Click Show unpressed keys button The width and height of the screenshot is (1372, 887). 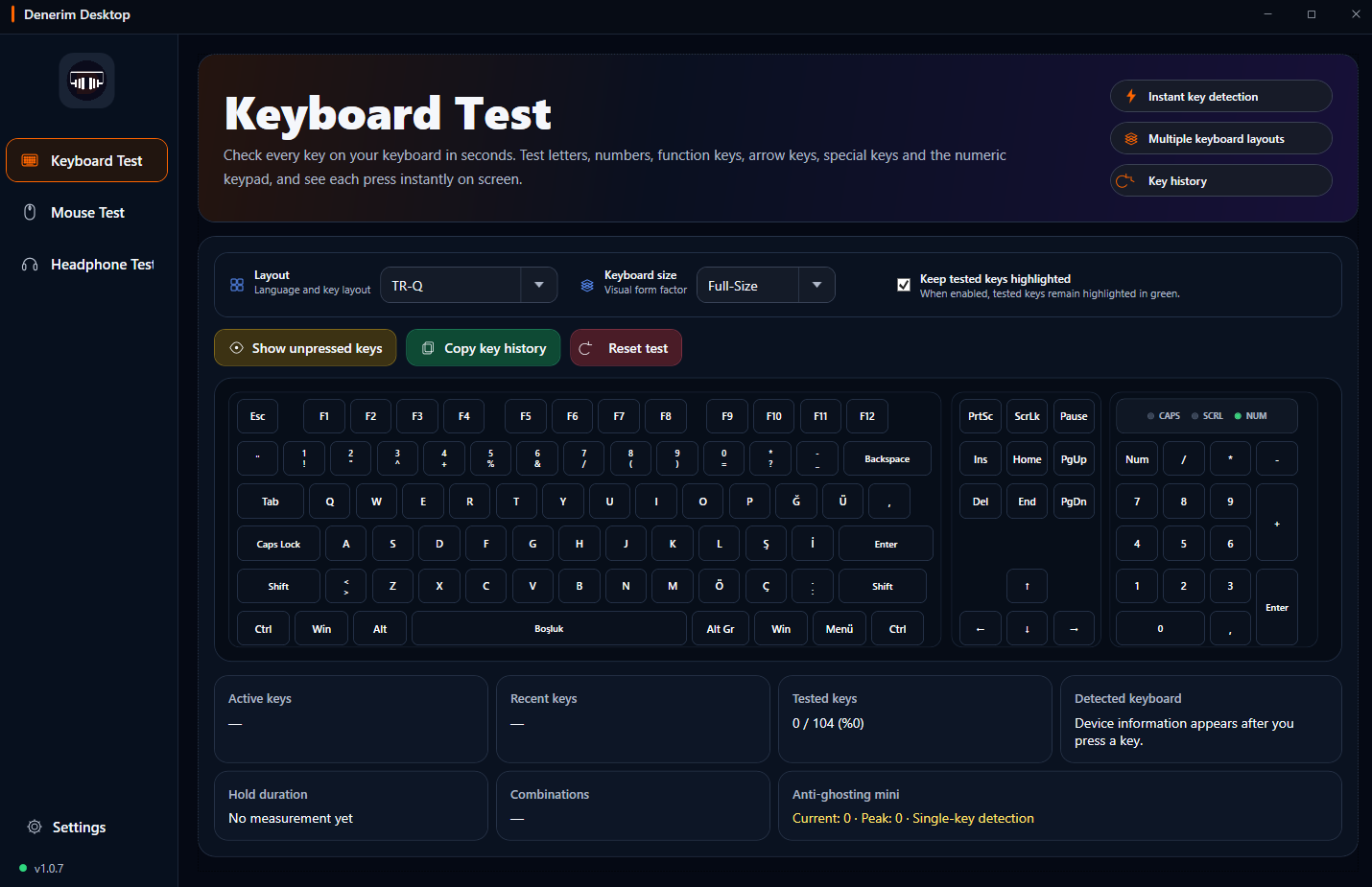304,348
